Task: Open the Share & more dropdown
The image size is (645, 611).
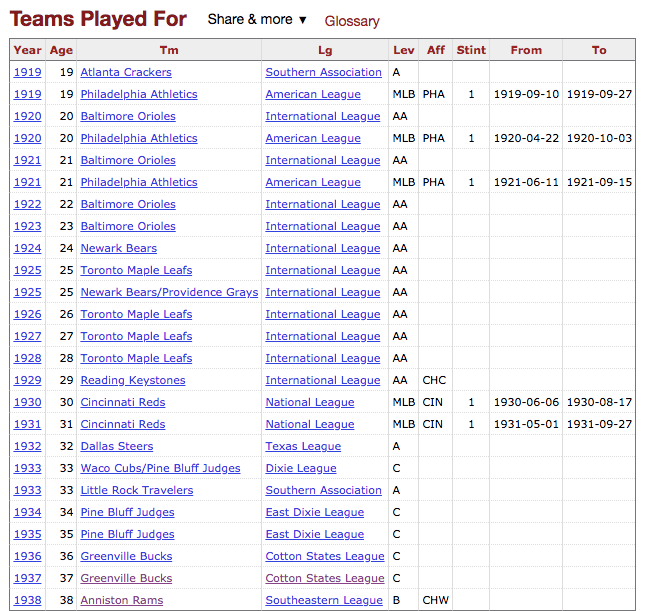Action: 257,20
